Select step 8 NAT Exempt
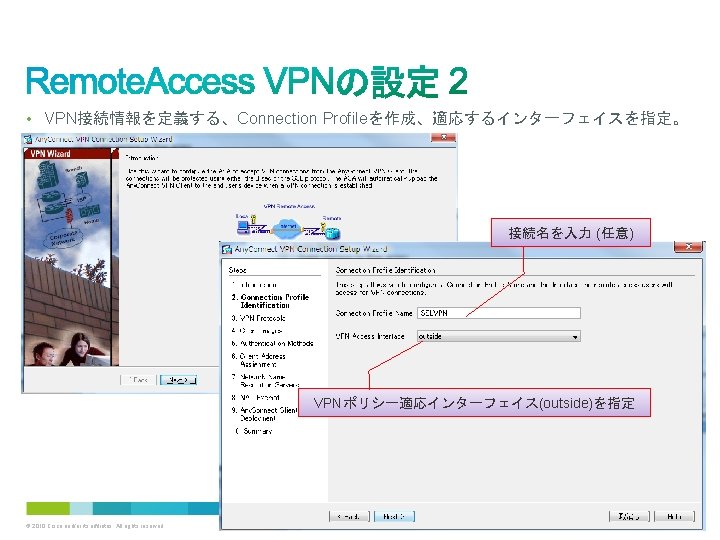This screenshot has width=720, height=540. coord(256,398)
